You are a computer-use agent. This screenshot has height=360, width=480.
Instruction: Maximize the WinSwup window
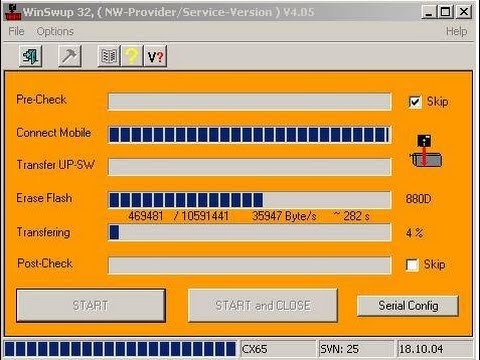click(446, 12)
